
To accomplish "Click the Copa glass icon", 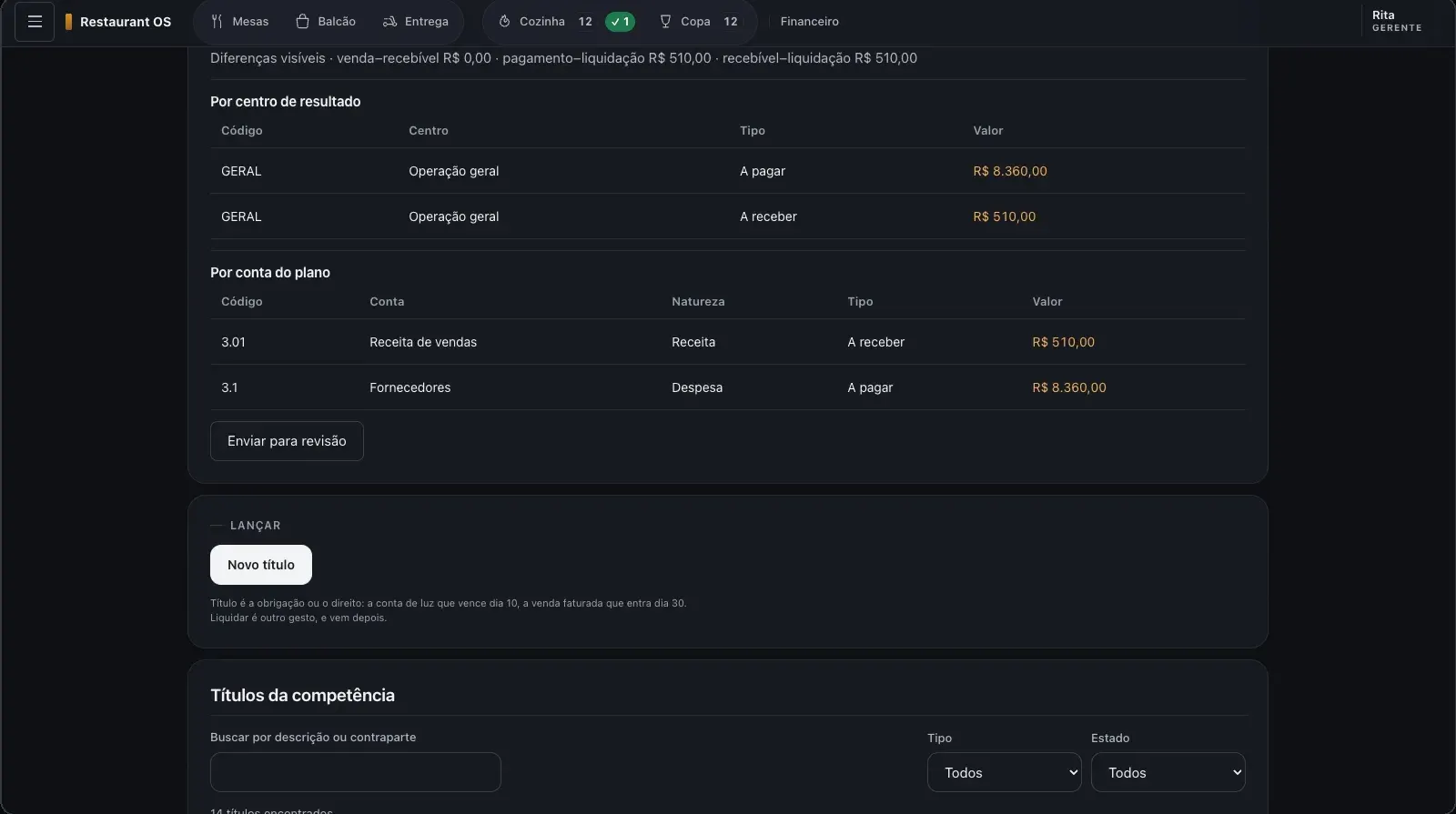I will (665, 22).
